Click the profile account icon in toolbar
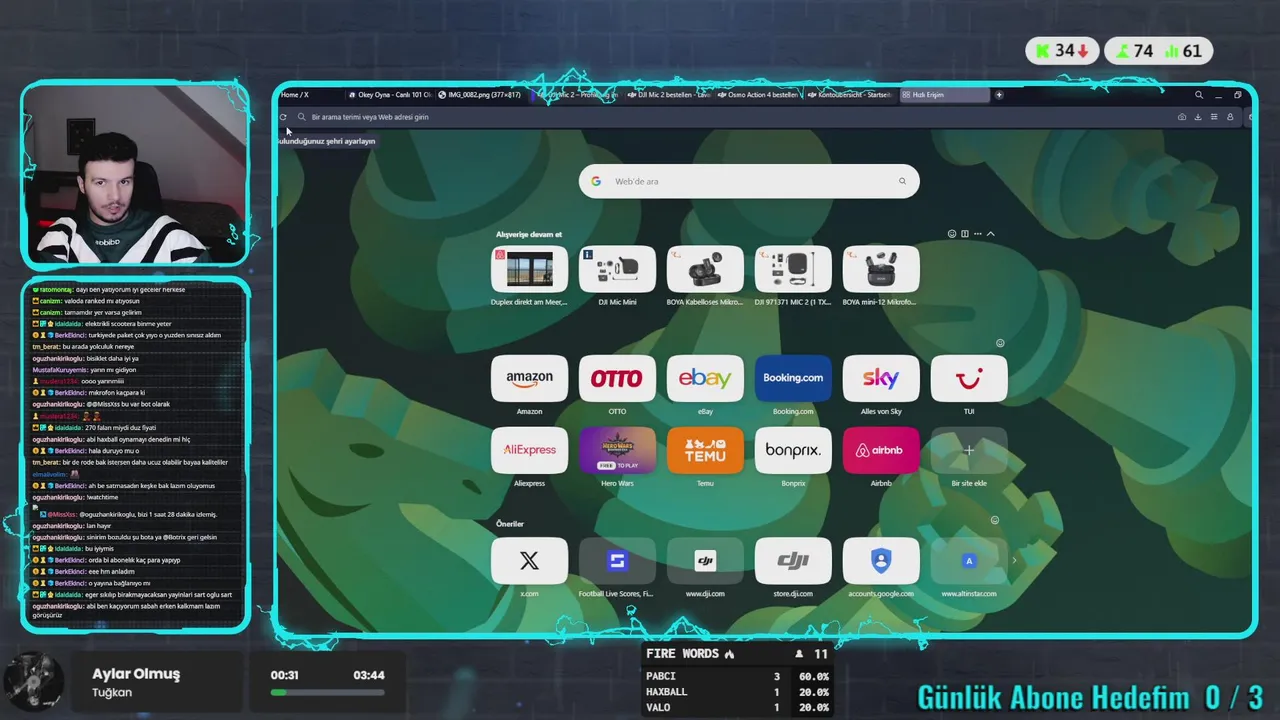 click(1230, 117)
